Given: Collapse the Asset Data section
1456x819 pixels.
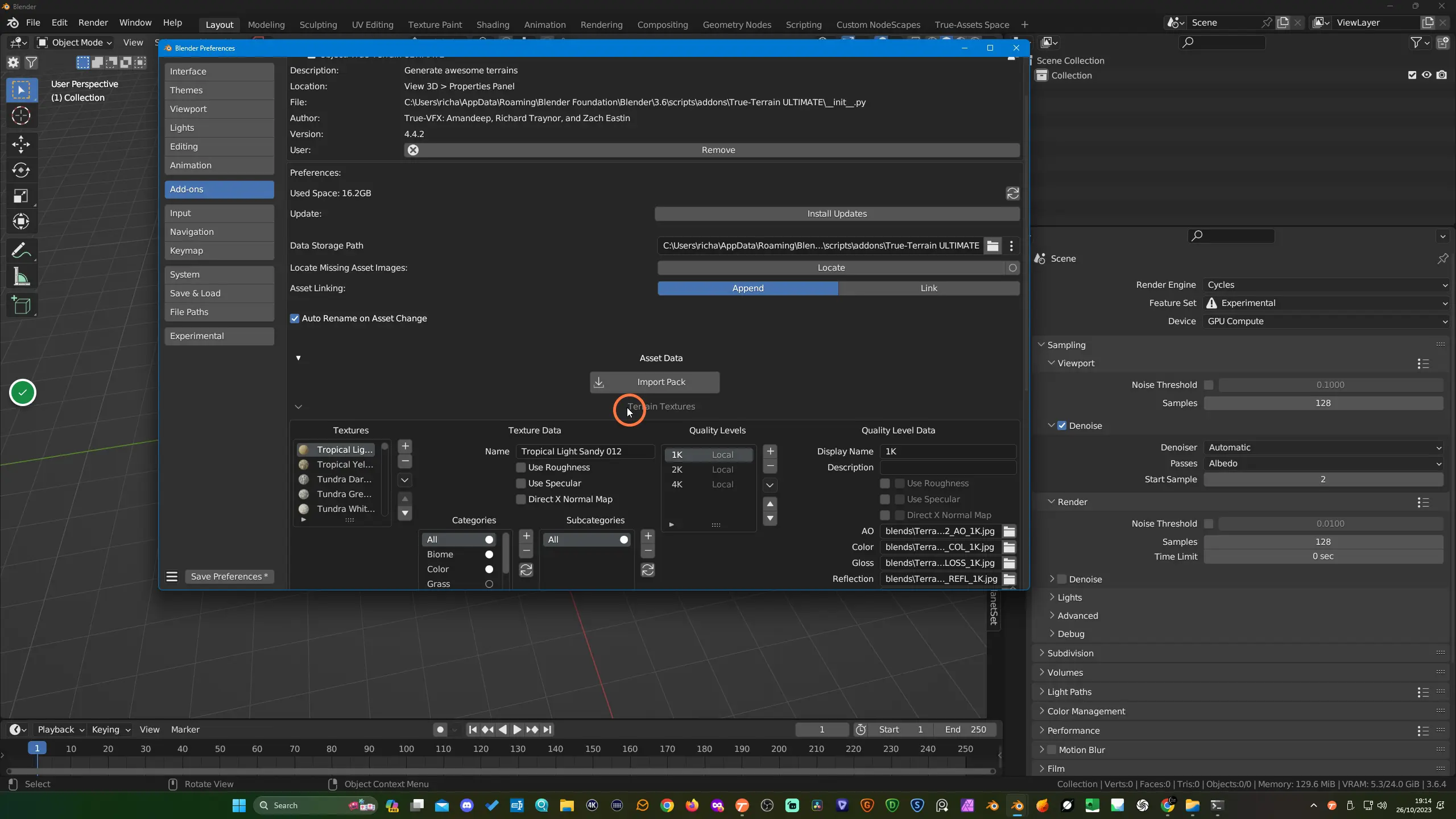Looking at the screenshot, I should [x=298, y=358].
